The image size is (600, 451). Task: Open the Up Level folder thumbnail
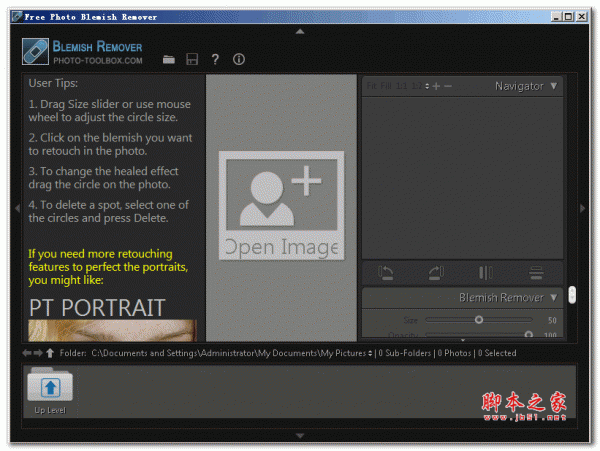click(50, 390)
